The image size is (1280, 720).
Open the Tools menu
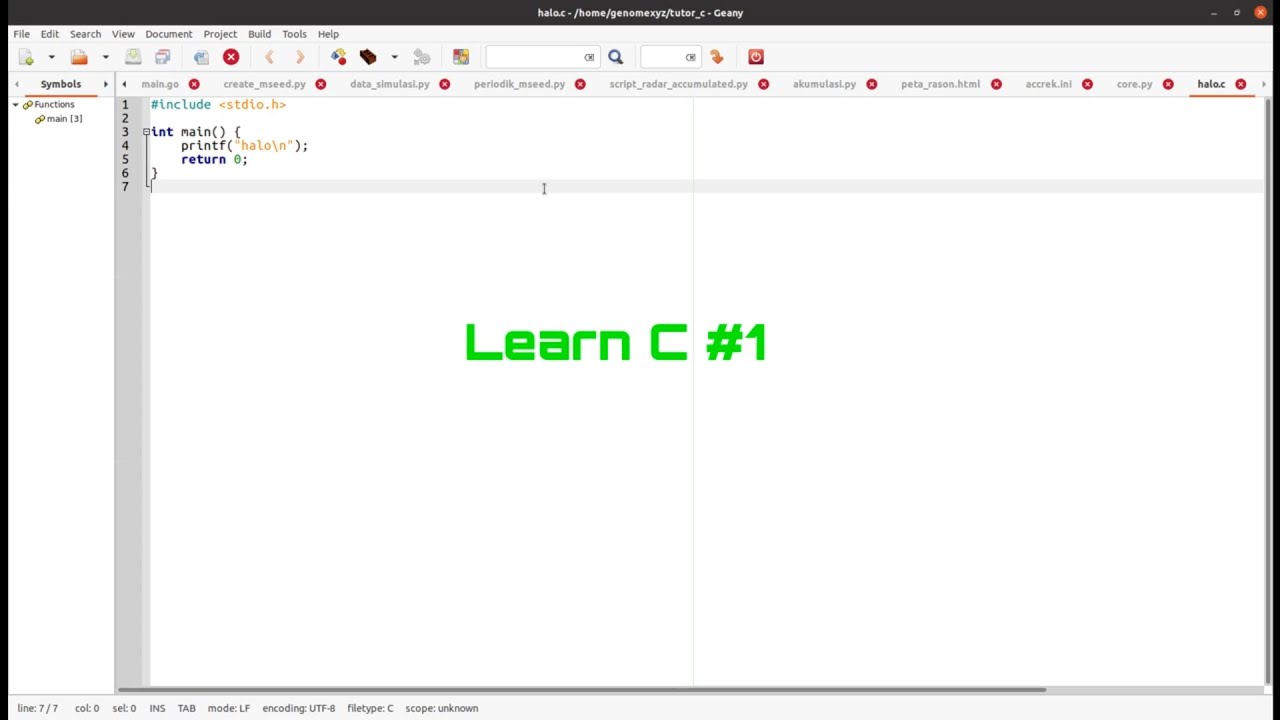tap(294, 34)
